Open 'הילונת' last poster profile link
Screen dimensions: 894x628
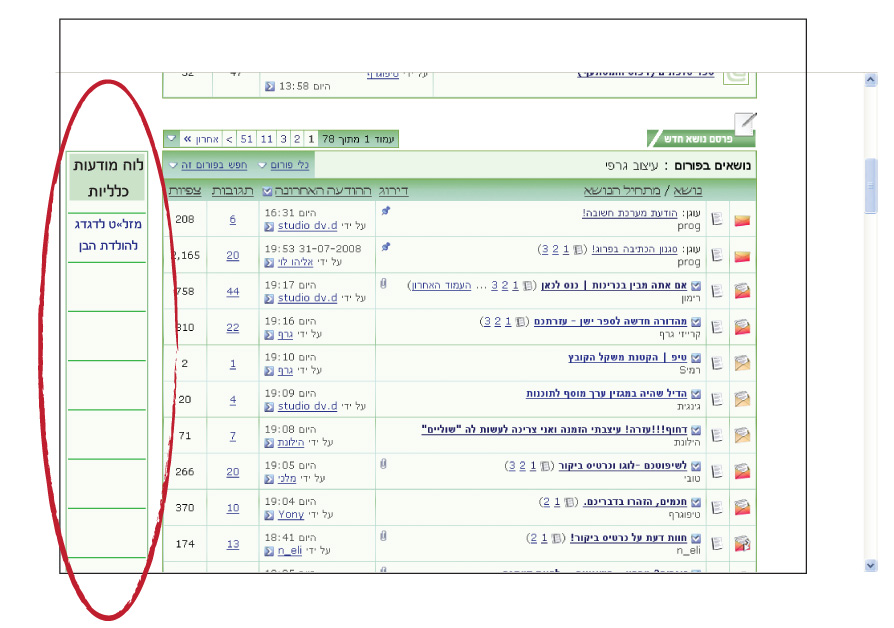(291, 442)
